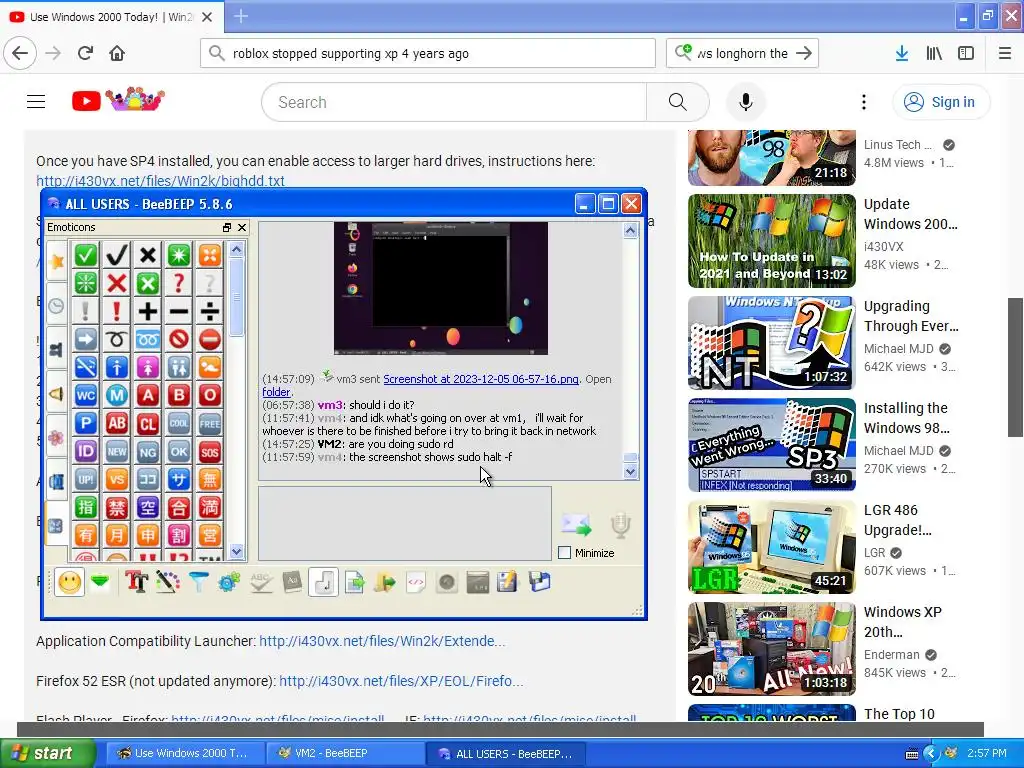Click into the YouTube Search field
1024x768 pixels.
[x=454, y=102]
